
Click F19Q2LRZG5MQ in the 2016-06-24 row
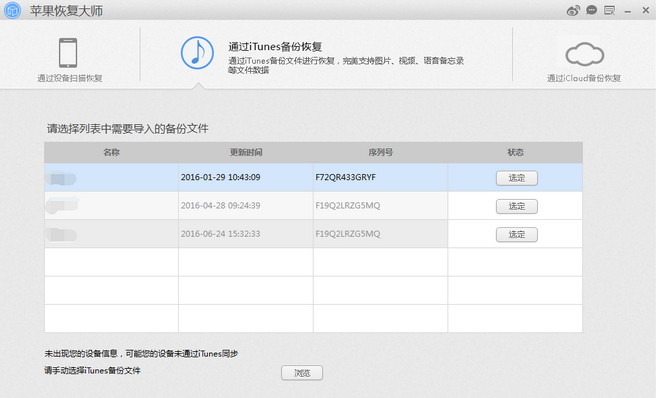tap(348, 234)
